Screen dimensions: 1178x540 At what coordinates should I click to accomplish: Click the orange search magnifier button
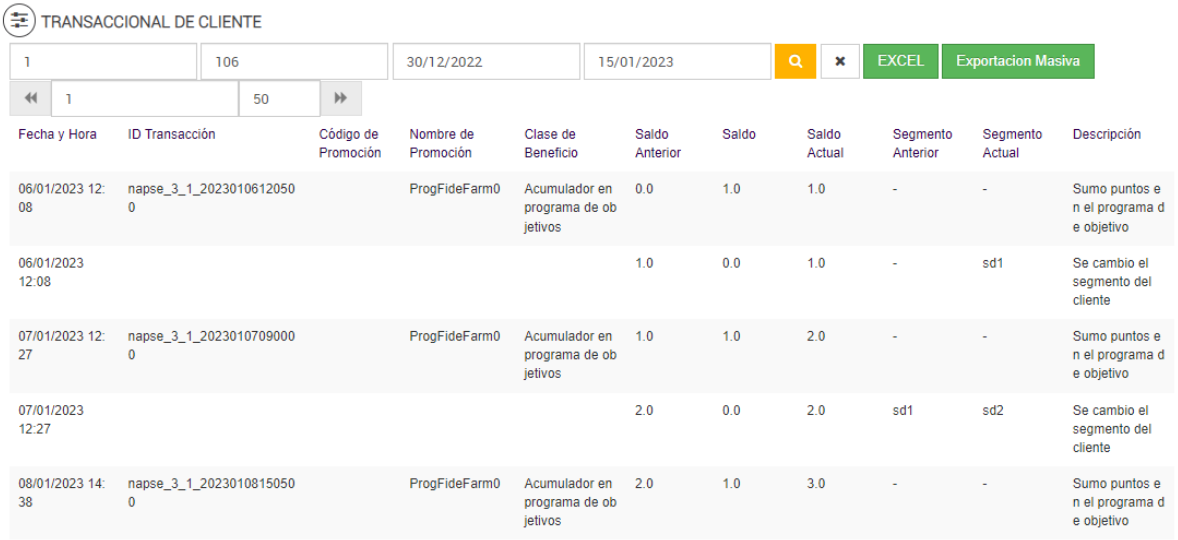[795, 61]
